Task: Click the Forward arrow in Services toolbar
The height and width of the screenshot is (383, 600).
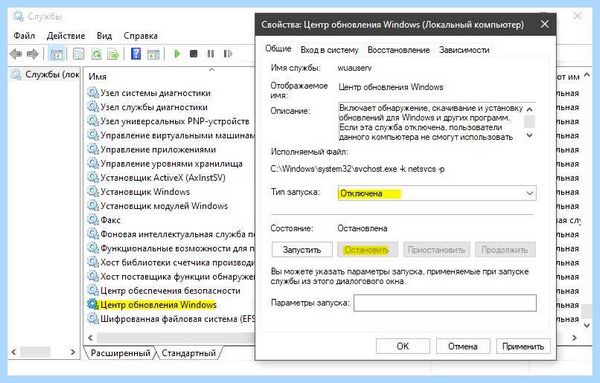Action: coord(33,54)
